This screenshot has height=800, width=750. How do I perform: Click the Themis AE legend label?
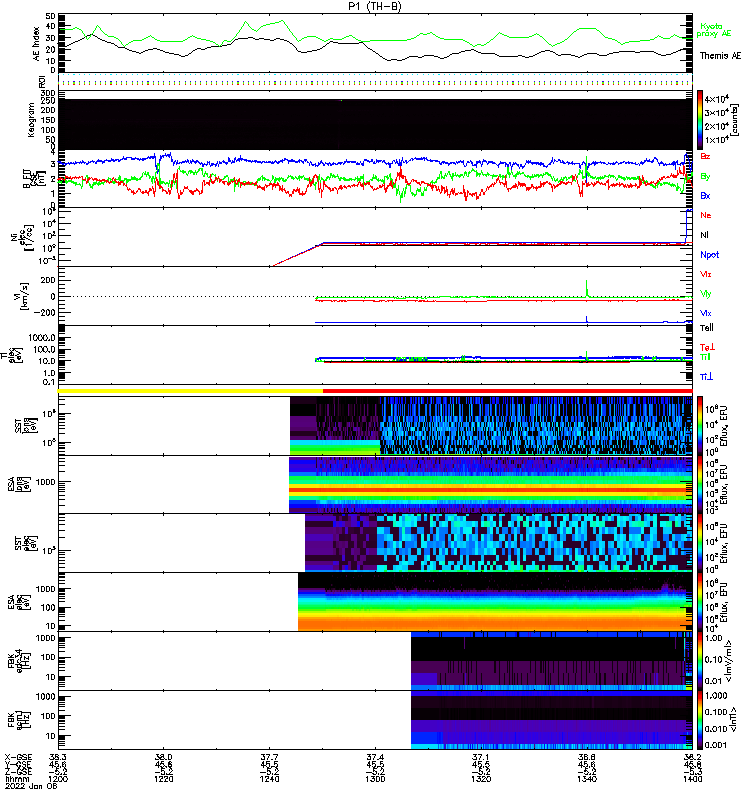pos(721,55)
